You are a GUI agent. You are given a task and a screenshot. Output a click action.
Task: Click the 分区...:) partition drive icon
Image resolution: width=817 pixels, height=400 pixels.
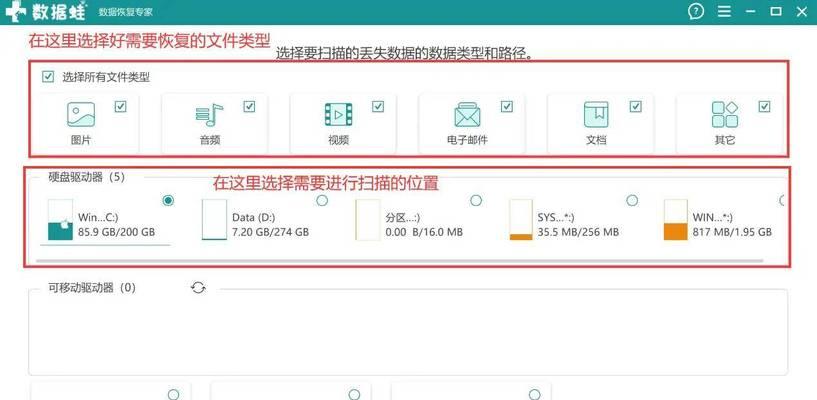[x=368, y=220]
